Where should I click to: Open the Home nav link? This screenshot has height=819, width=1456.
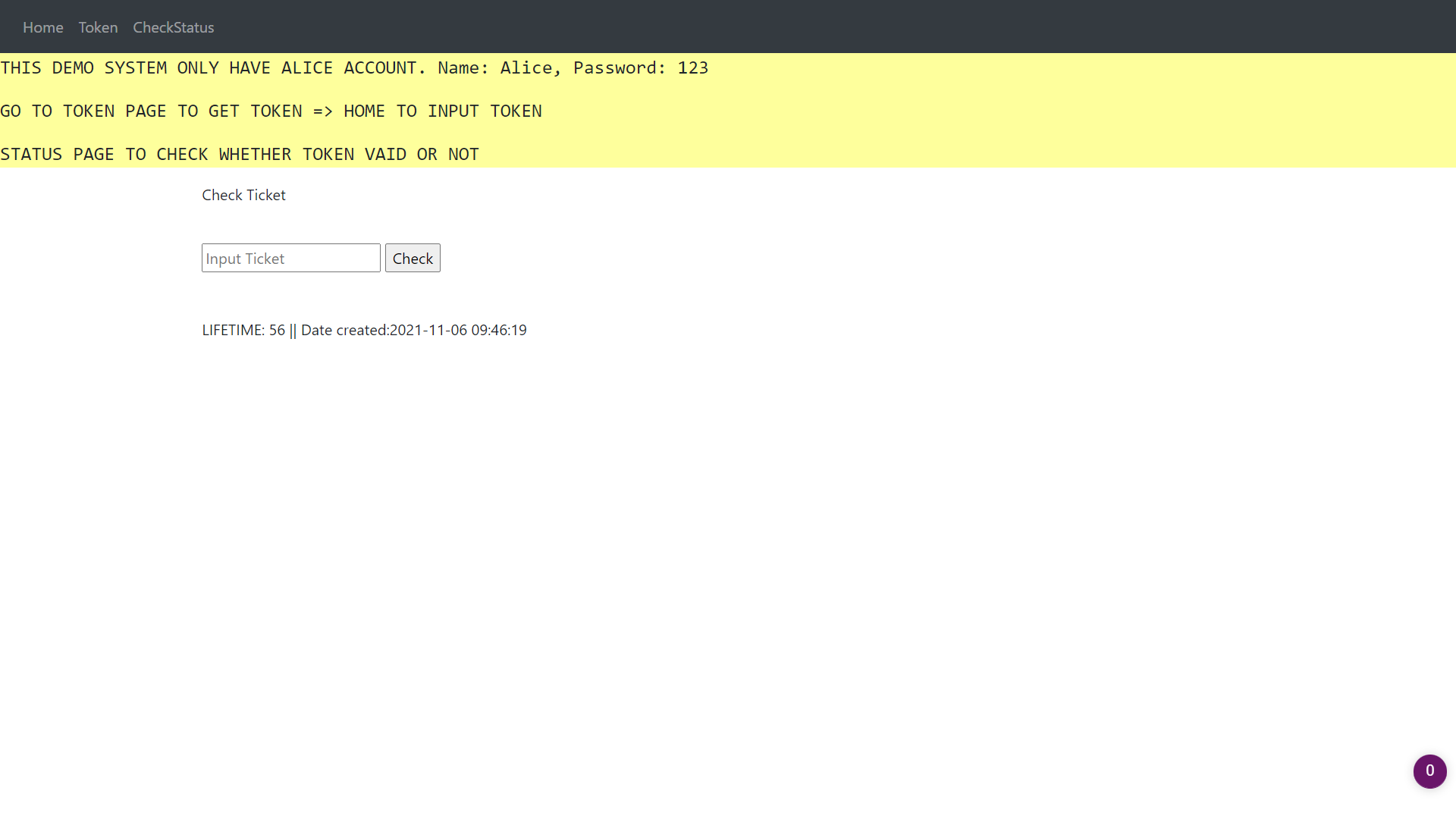43,27
